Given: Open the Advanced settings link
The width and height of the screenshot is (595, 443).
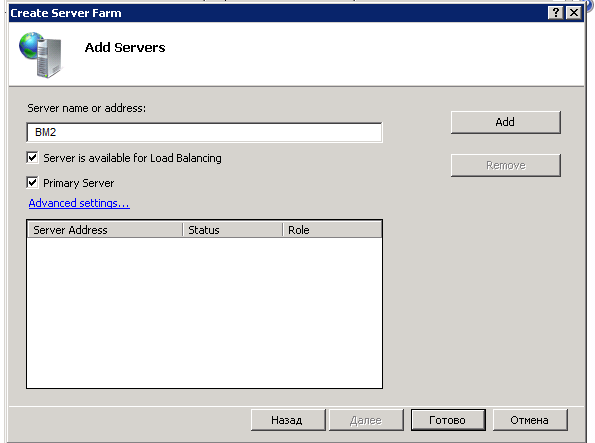Looking at the screenshot, I should click(79, 203).
